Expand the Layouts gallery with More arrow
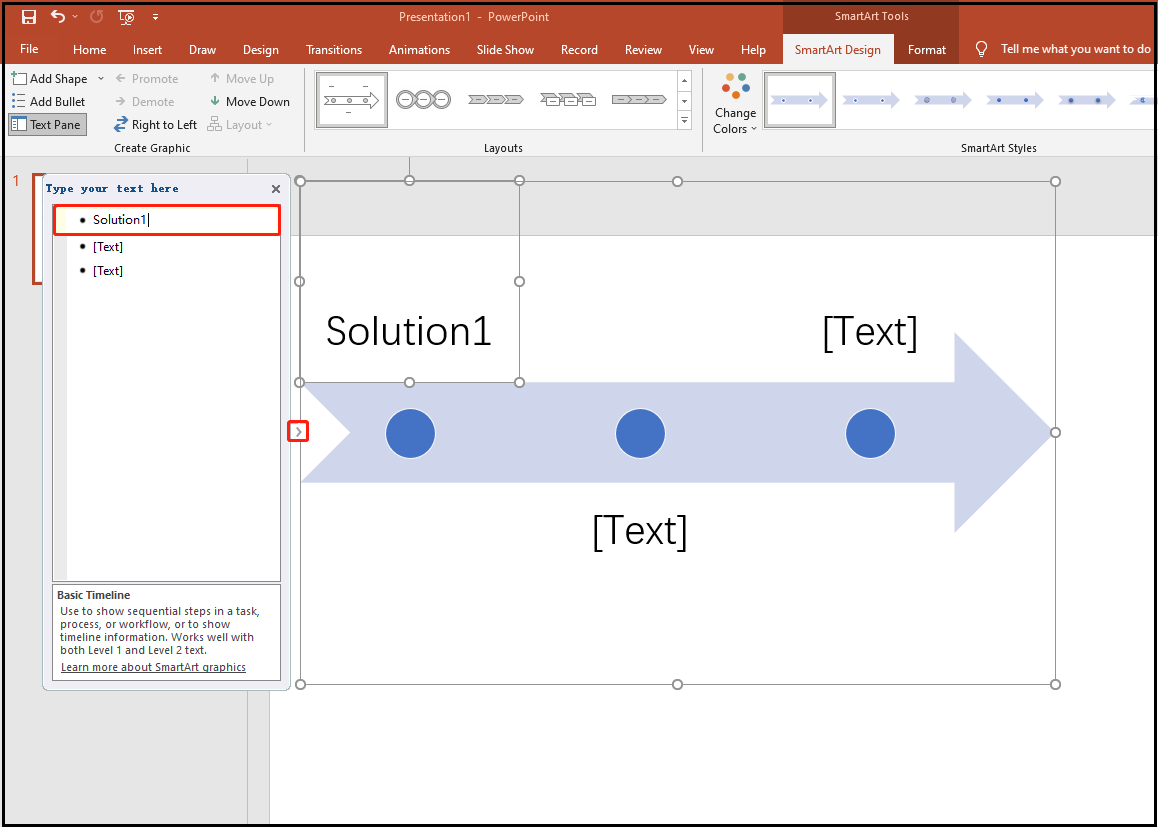Viewport: 1158px width, 827px height. click(684, 119)
